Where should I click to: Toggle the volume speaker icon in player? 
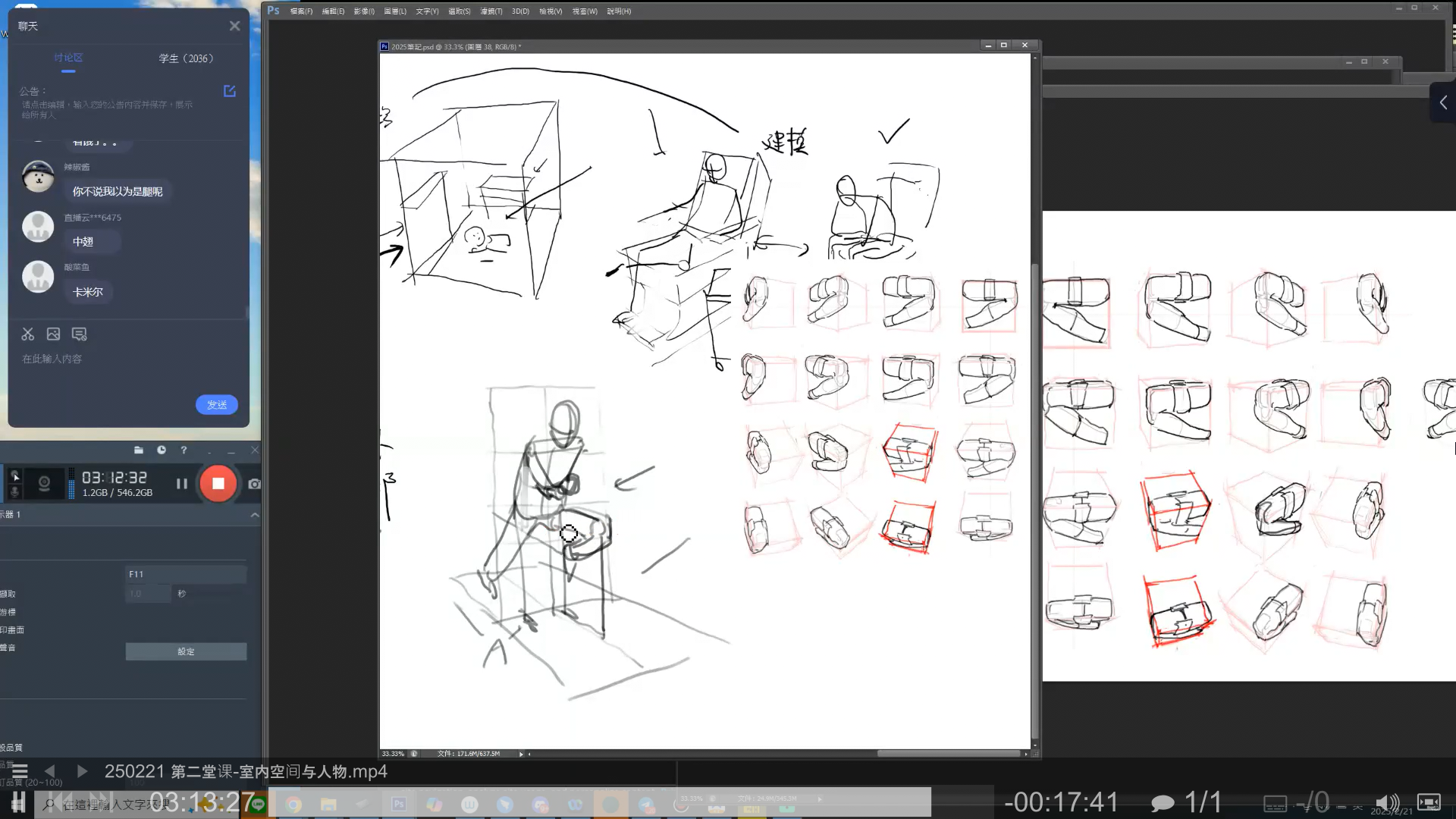tap(1386, 802)
